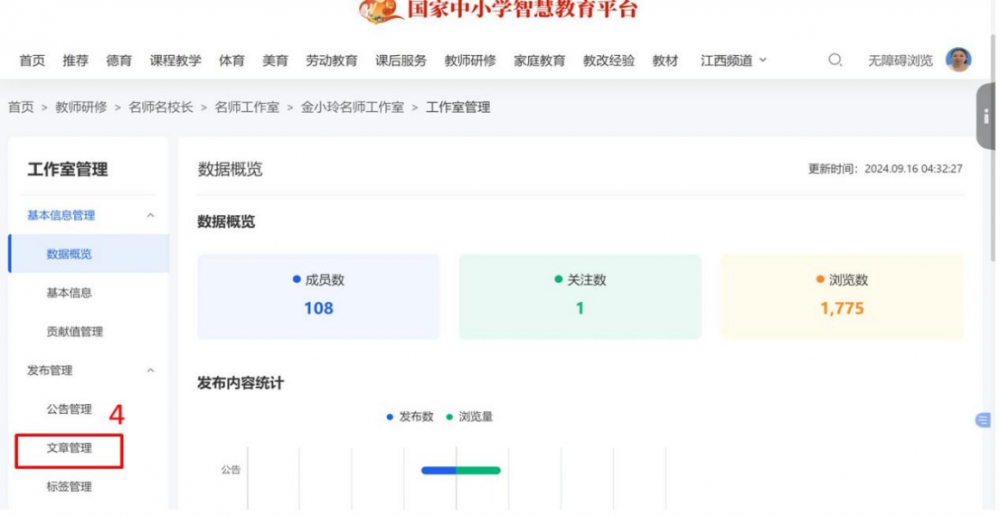This screenshot has width=1000, height=517.
Task: Click the 更新时间 timestamp text
Action: click(x=885, y=169)
